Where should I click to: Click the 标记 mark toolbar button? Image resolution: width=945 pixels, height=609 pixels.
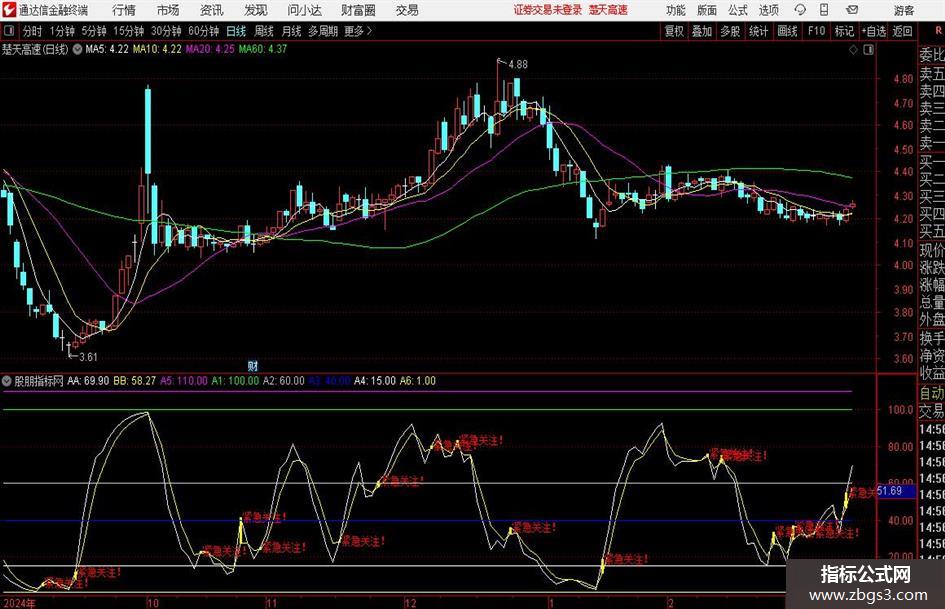(x=844, y=31)
